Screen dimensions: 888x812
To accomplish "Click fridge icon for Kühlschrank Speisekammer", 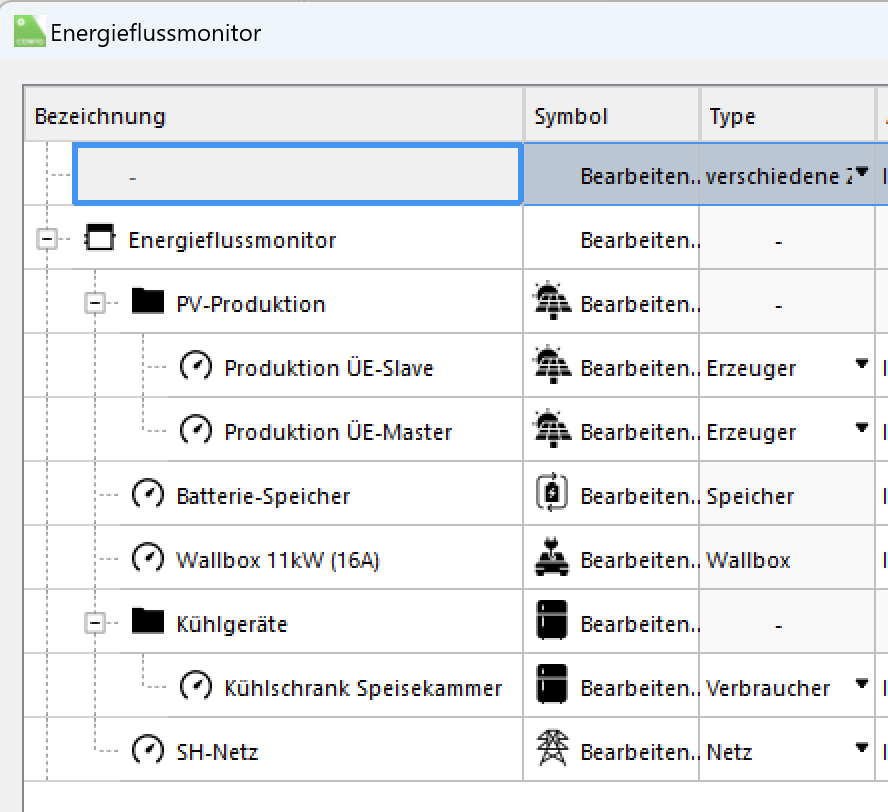I will pos(553,688).
